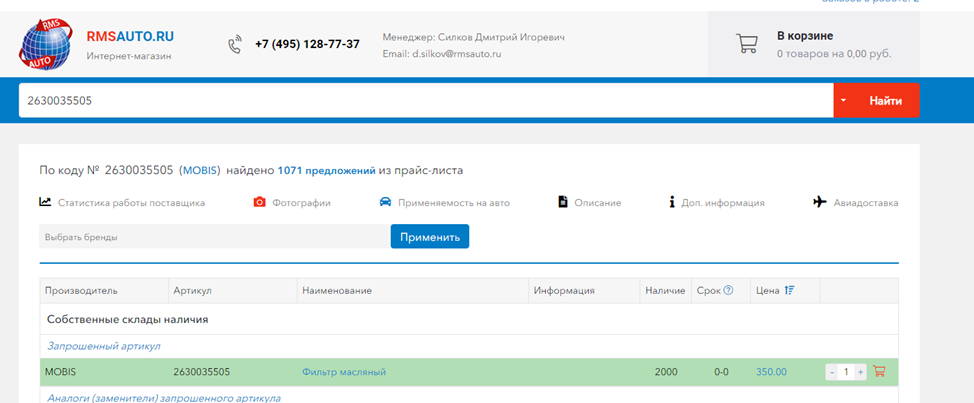Viewport: 974px width, 403px height.
Task: Click the article number search field
Action: [425, 101]
